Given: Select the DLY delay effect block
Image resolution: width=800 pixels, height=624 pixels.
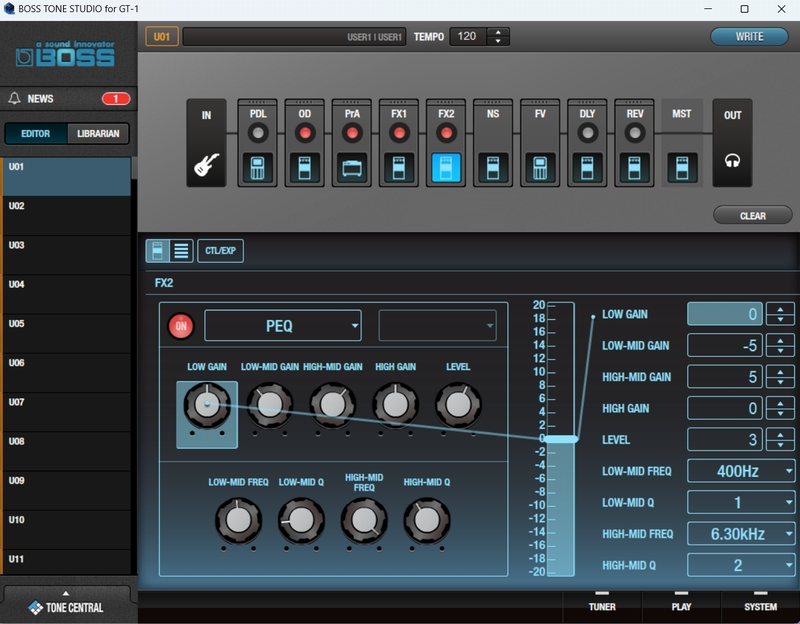Looking at the screenshot, I should click(x=586, y=166).
